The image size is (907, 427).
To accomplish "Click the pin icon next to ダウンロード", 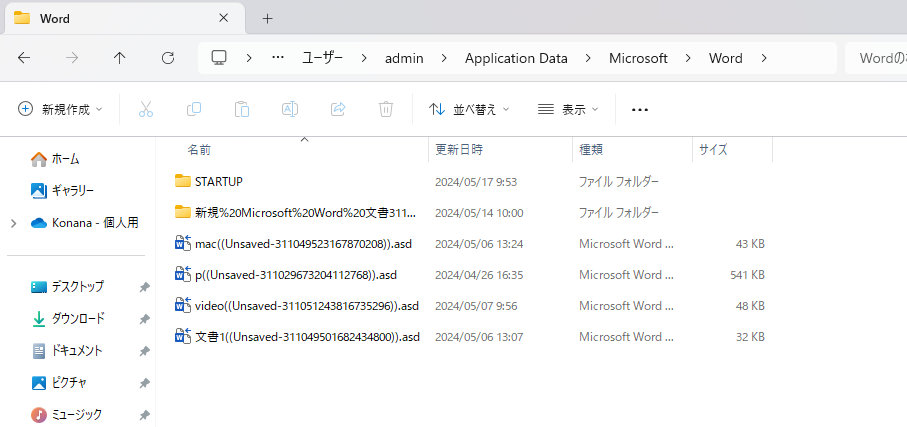I will (x=143, y=319).
